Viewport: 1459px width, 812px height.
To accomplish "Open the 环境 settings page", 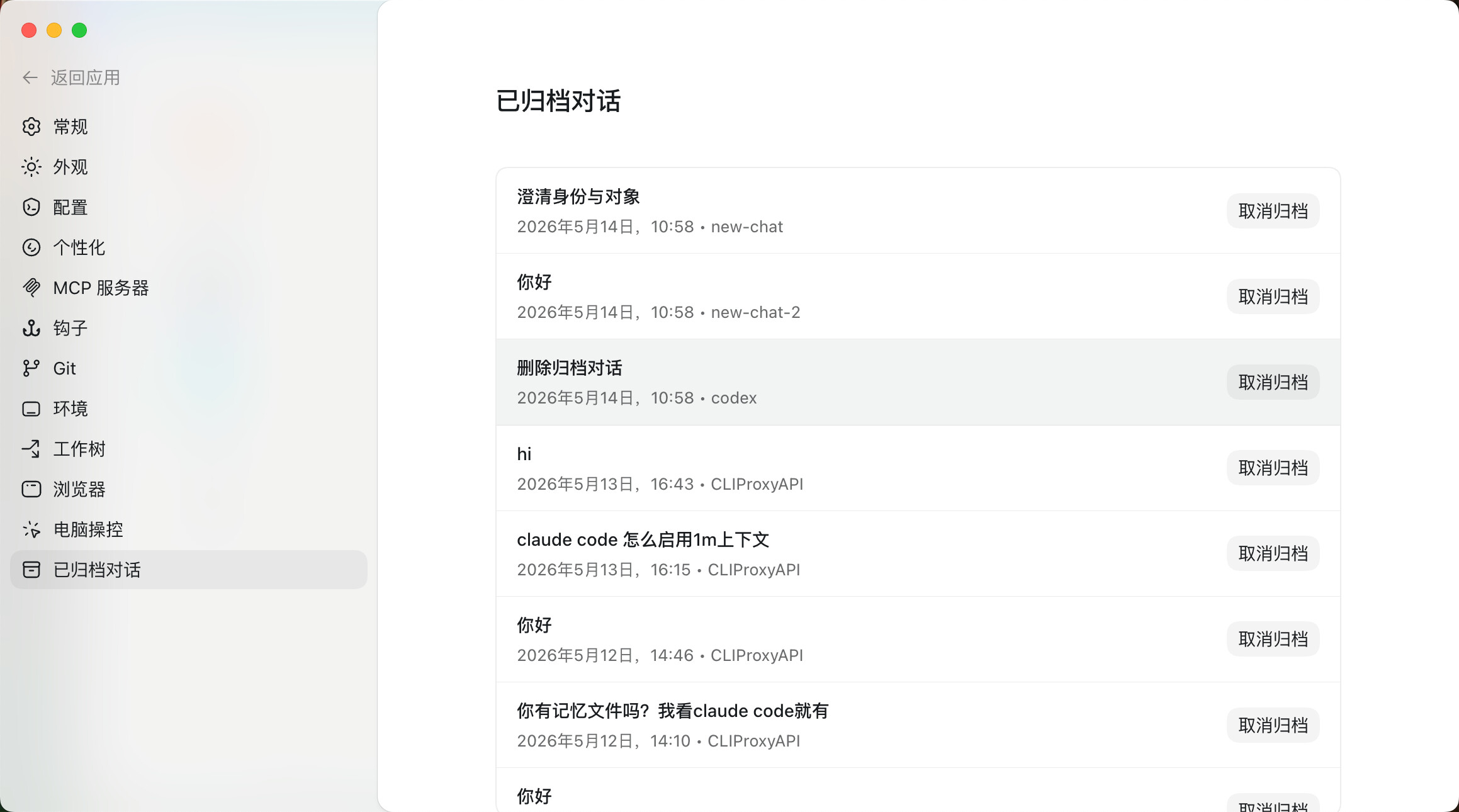I will click(x=188, y=409).
